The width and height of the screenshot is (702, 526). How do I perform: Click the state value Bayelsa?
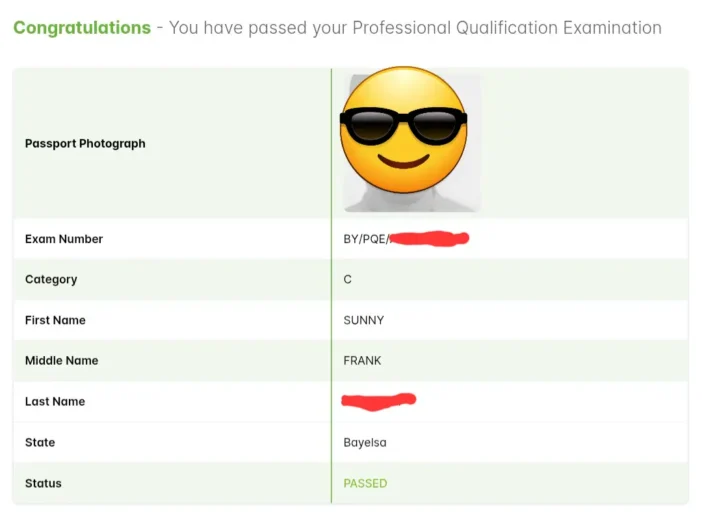[365, 443]
